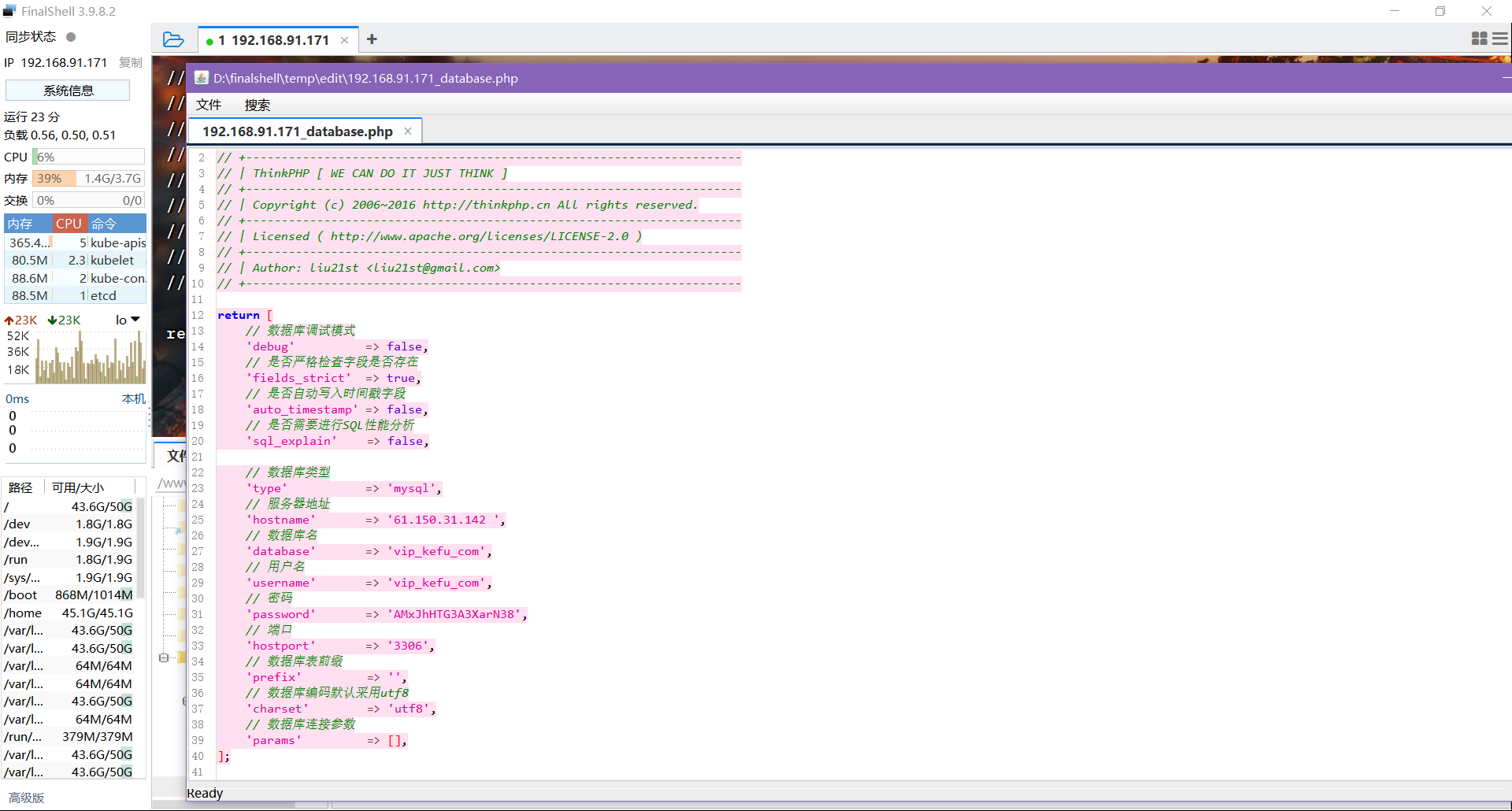Select the /home disk row
Viewport: 1512px width, 811px height.
coord(69,613)
